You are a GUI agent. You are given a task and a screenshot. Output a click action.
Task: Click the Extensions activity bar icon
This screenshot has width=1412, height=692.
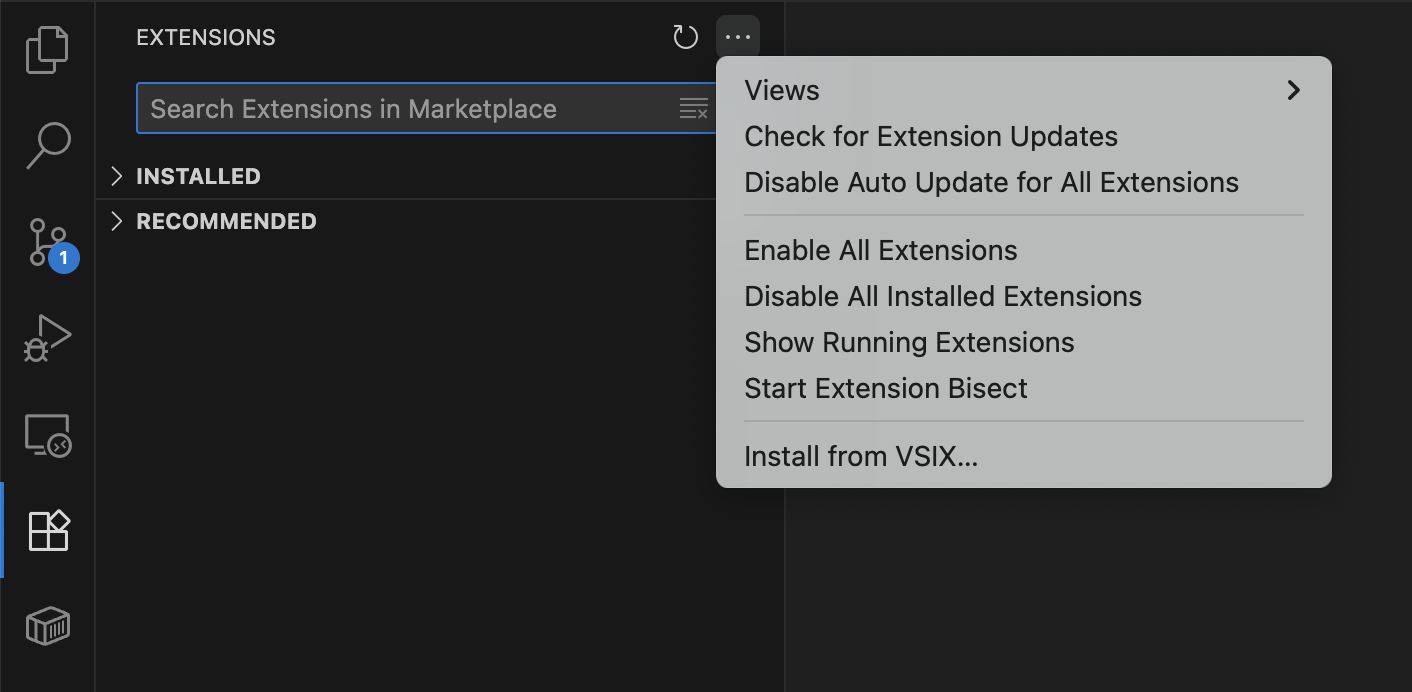(x=47, y=531)
